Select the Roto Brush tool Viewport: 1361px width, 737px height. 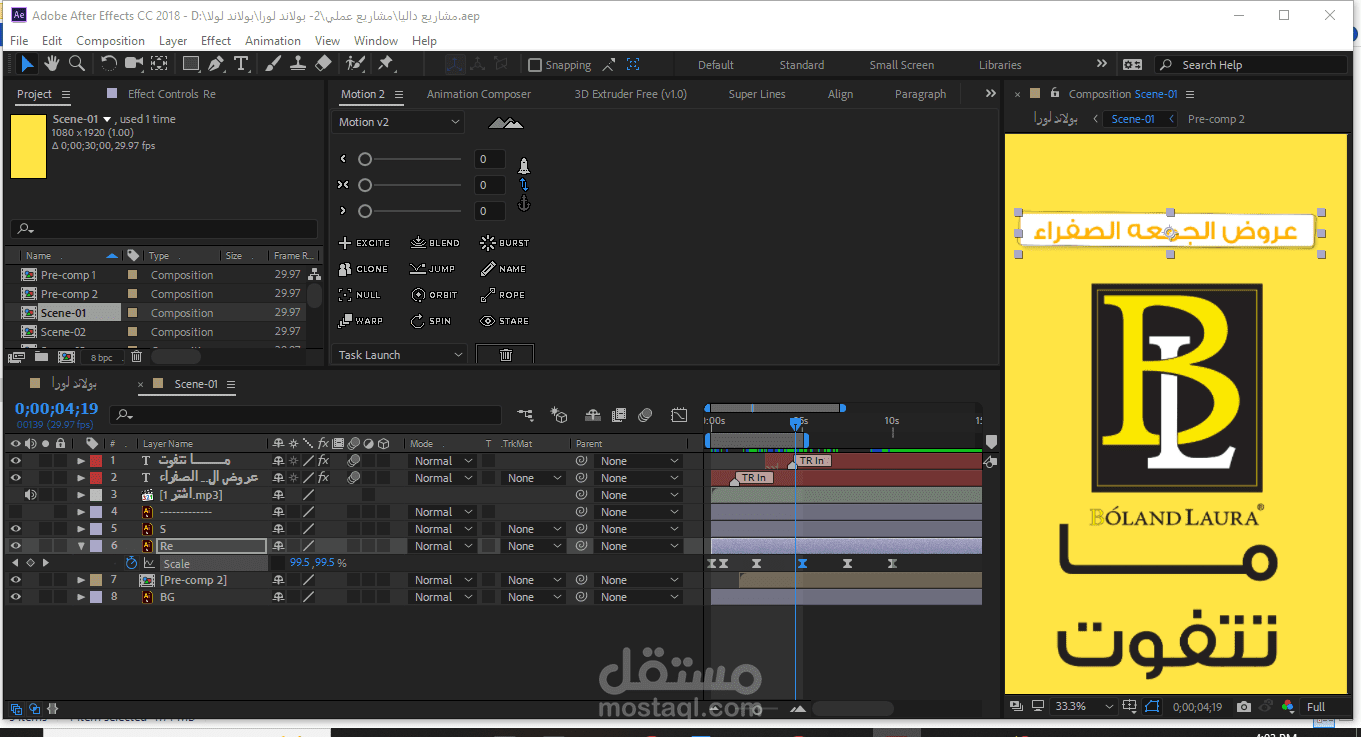355,64
